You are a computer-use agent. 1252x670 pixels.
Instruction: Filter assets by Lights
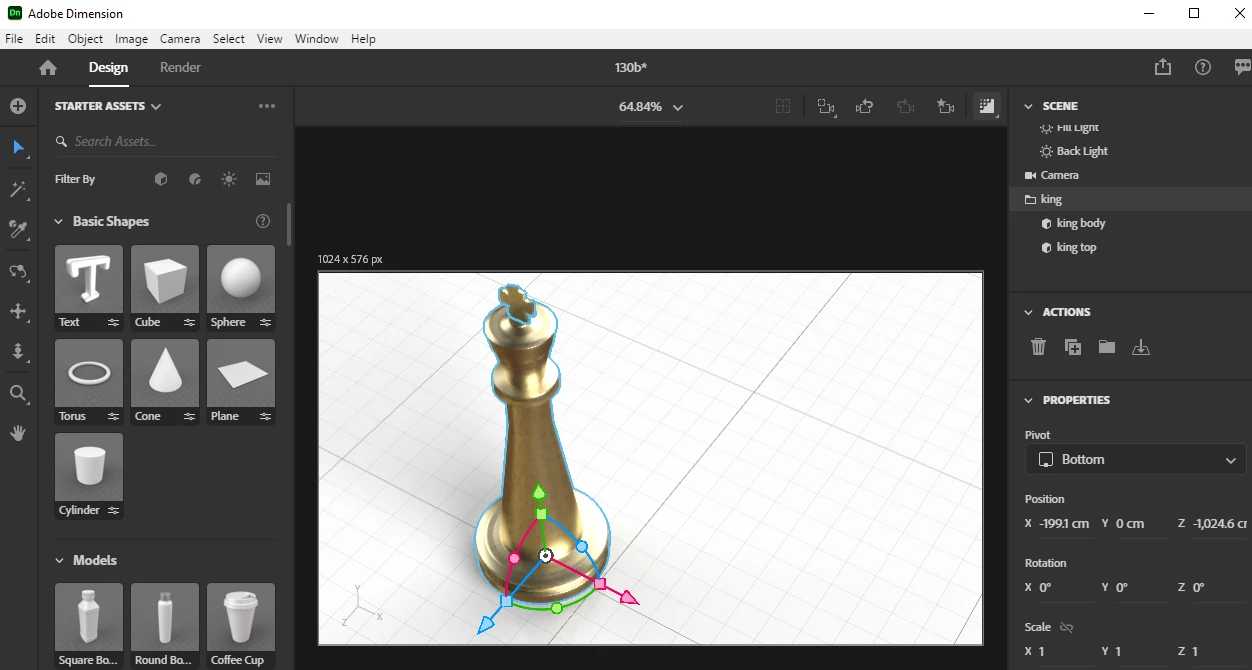(229, 179)
